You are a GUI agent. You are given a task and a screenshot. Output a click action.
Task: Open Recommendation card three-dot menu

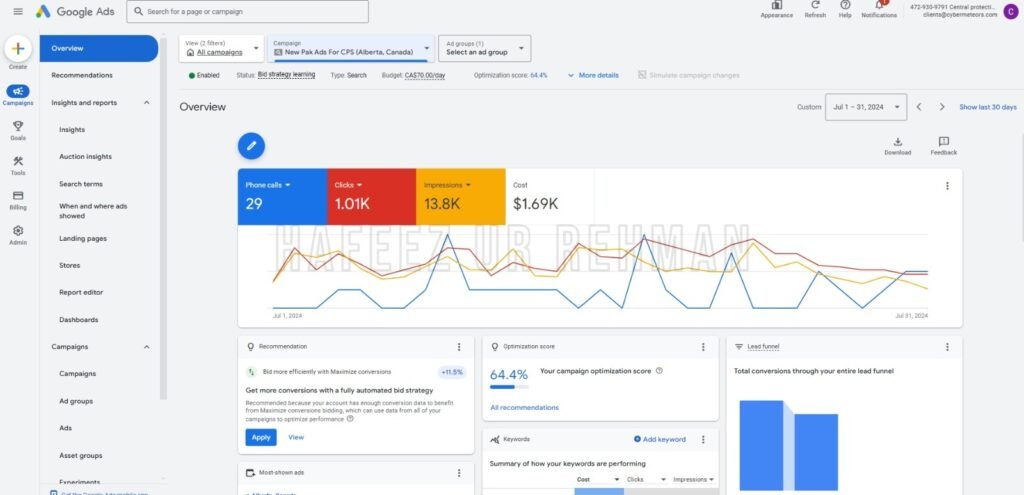pyautogui.click(x=459, y=347)
